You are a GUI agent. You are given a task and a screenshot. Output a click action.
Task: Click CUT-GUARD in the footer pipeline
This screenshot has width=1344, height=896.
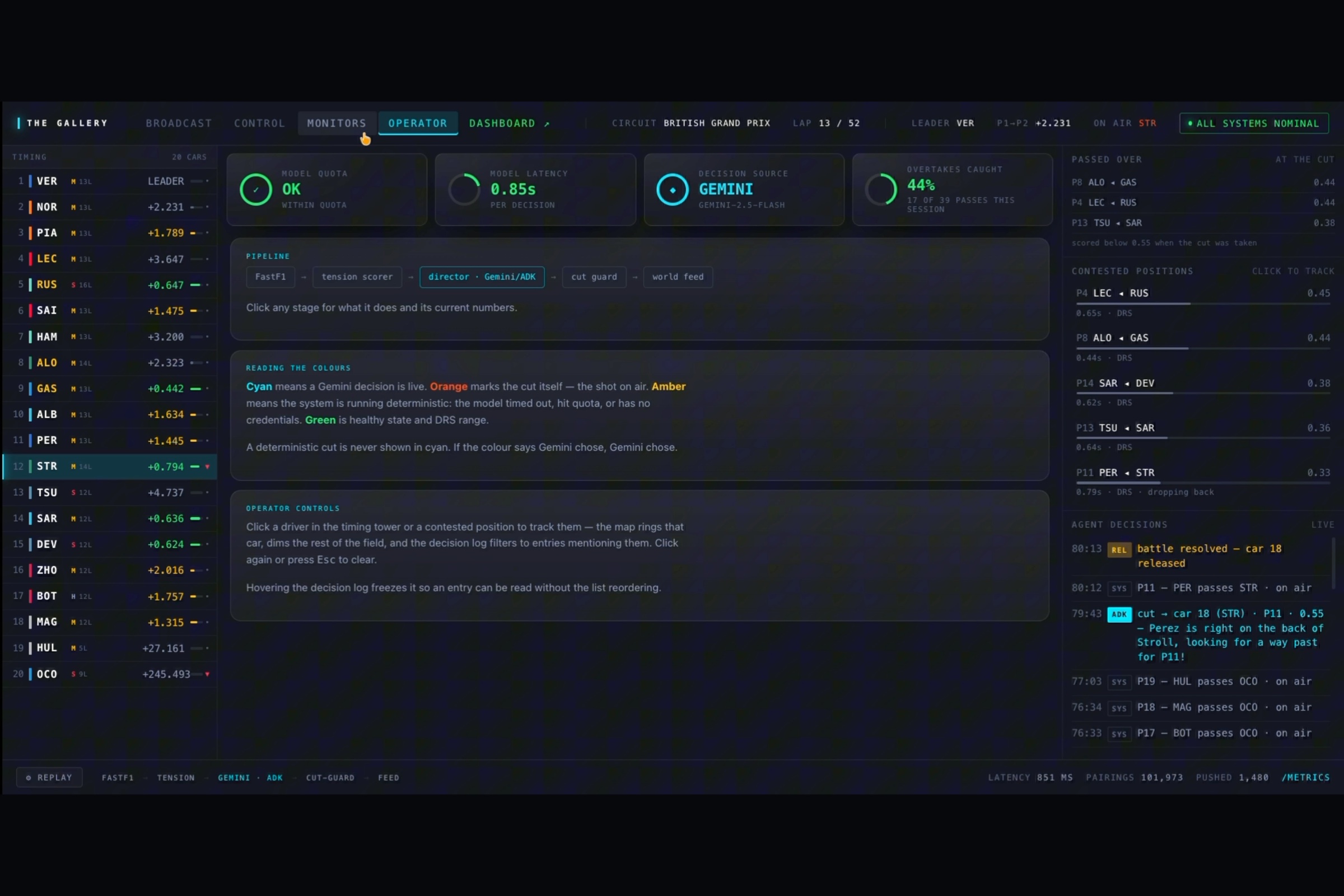point(330,778)
